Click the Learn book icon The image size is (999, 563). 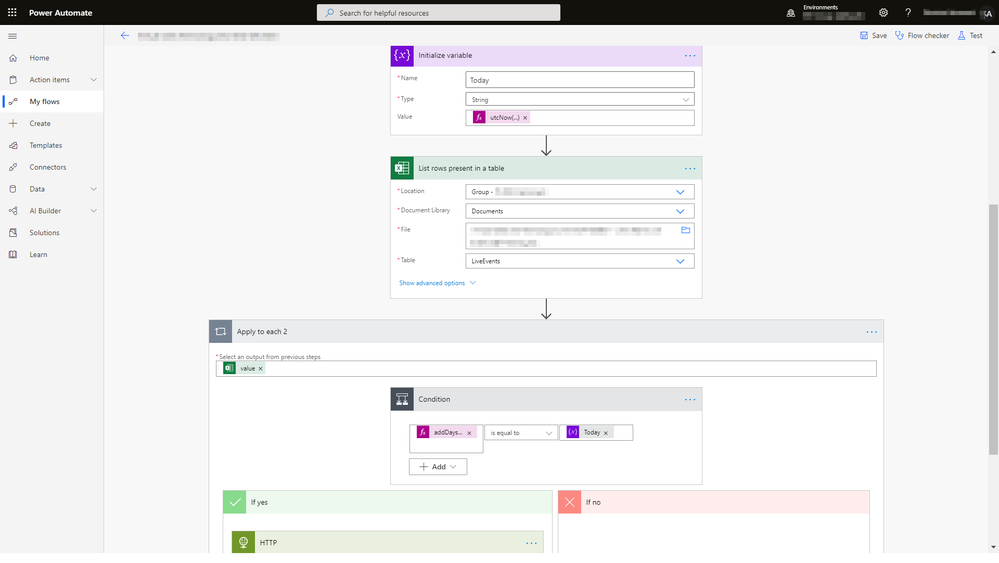[x=13, y=255]
